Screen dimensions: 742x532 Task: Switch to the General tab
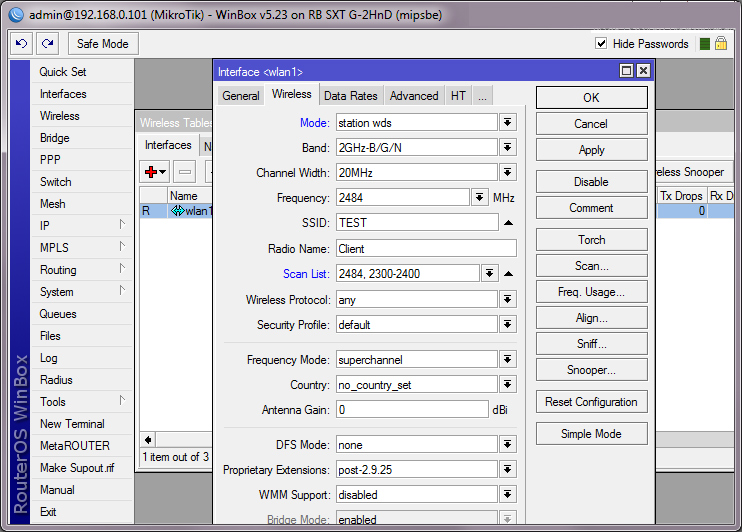[x=241, y=96]
